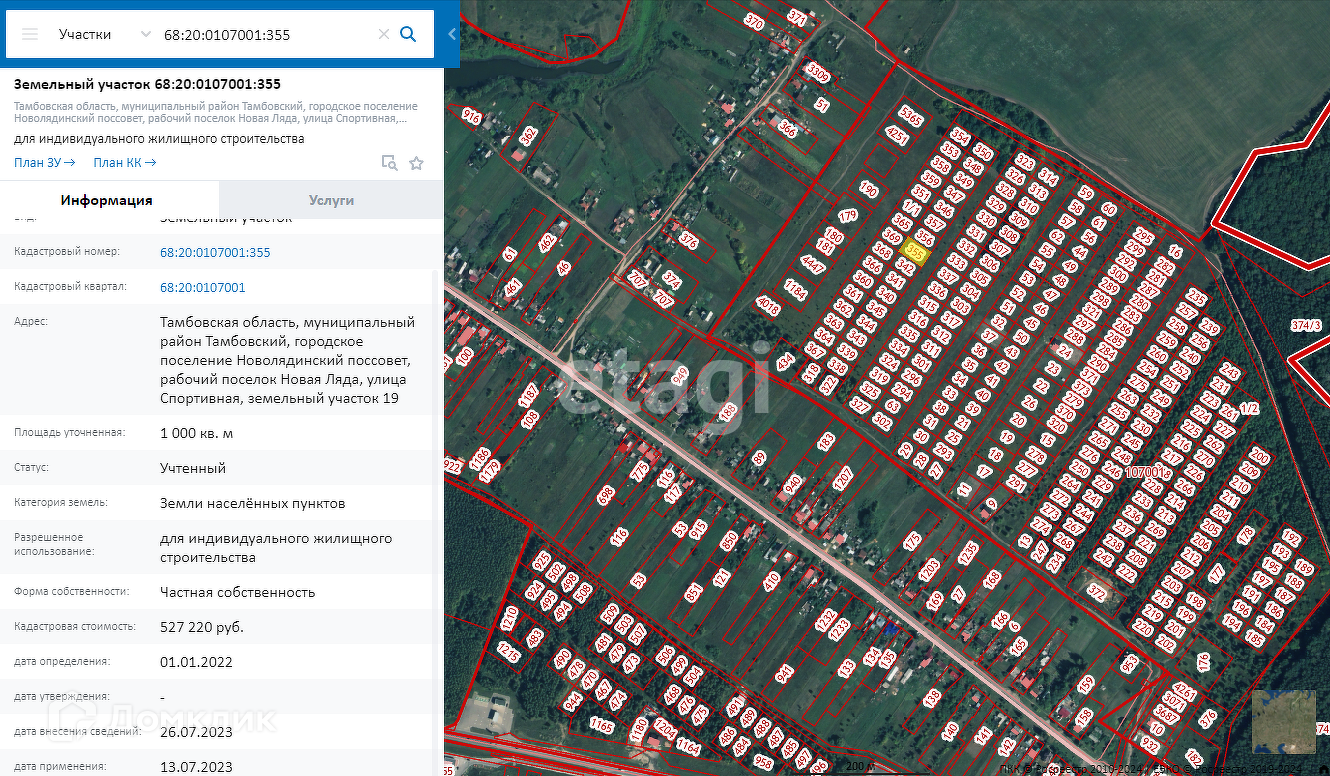The image size is (1330, 776).
Task: Click the blue search magnifier icon
Action: [408, 34]
